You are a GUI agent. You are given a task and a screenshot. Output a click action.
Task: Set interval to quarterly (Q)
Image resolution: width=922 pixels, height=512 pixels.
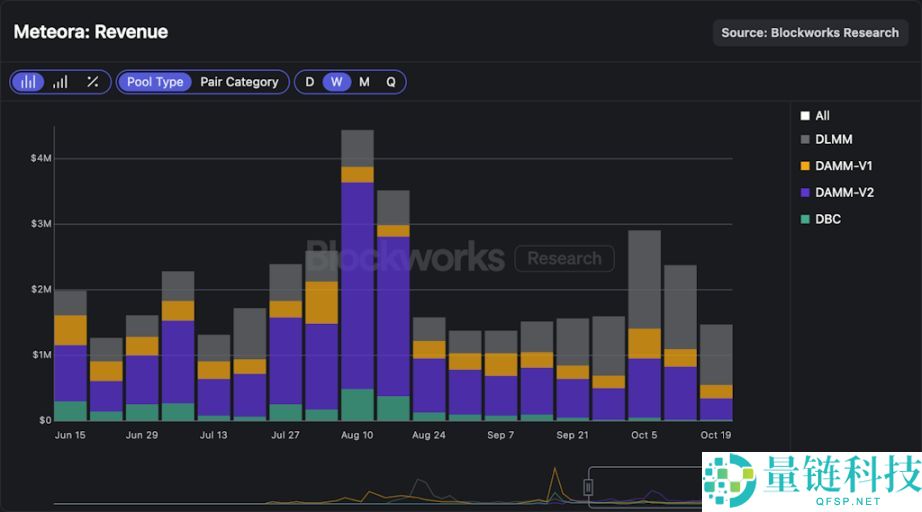[x=391, y=82]
